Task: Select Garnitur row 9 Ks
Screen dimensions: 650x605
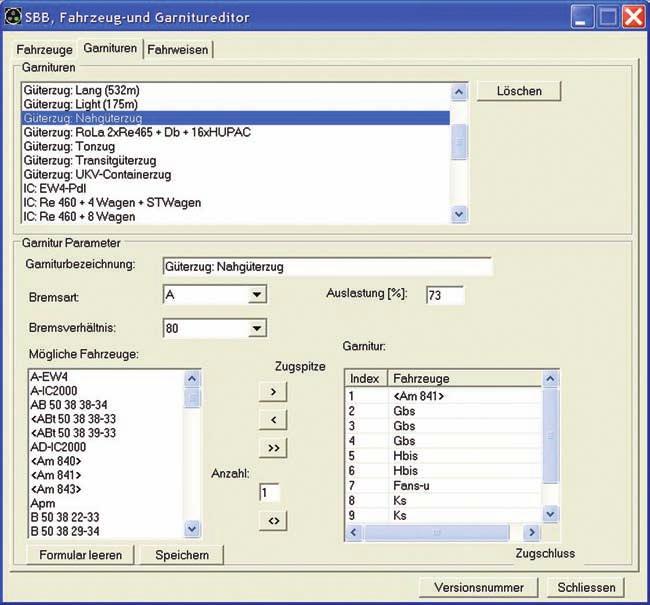Action: pyautogui.click(x=444, y=516)
